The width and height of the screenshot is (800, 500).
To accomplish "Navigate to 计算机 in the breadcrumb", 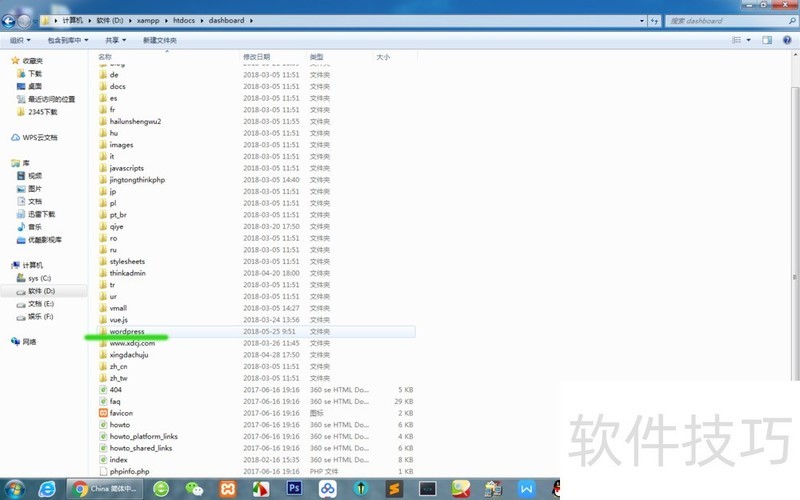I will coord(72,20).
